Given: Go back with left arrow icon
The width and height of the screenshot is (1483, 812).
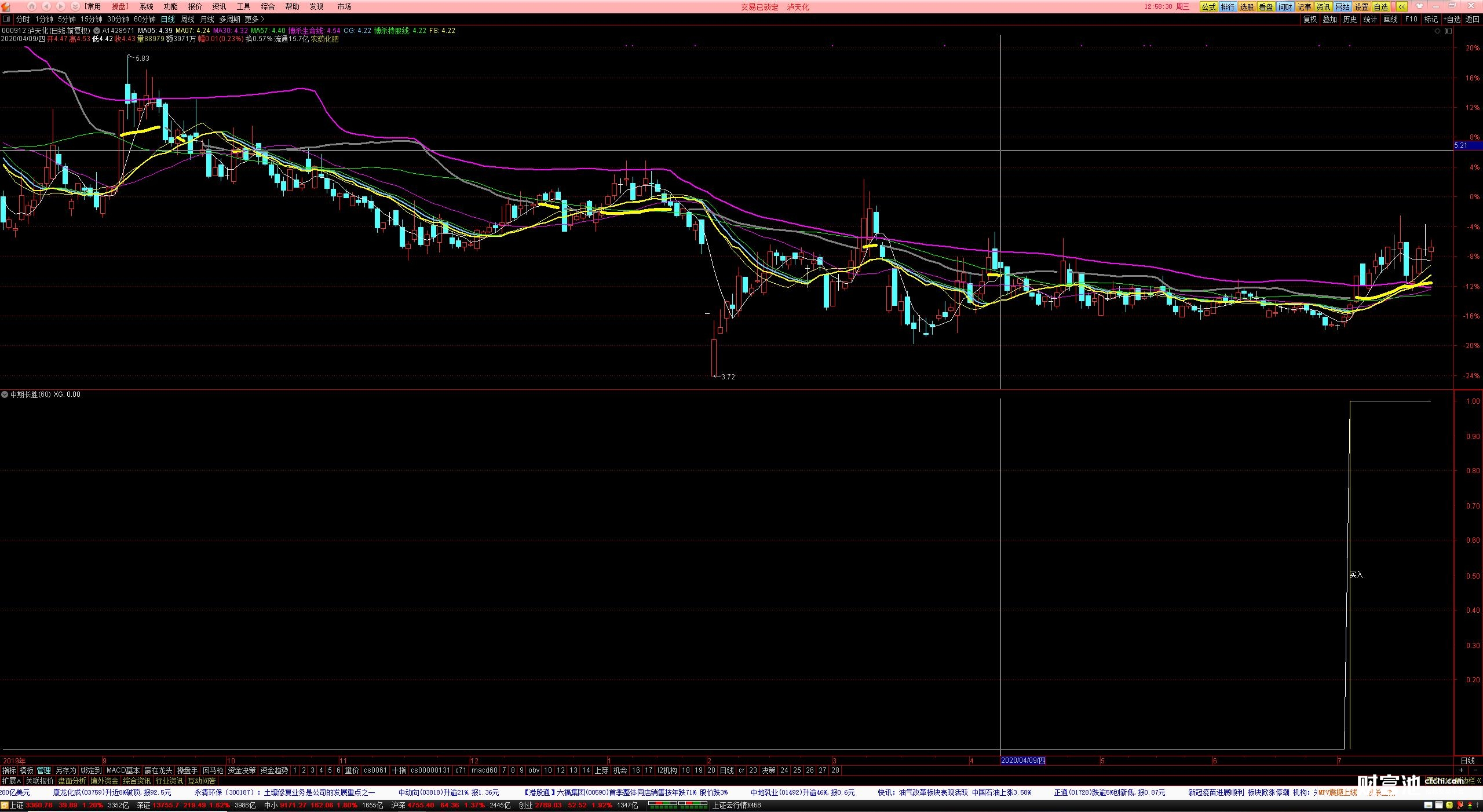Looking at the screenshot, I should [46, 6].
